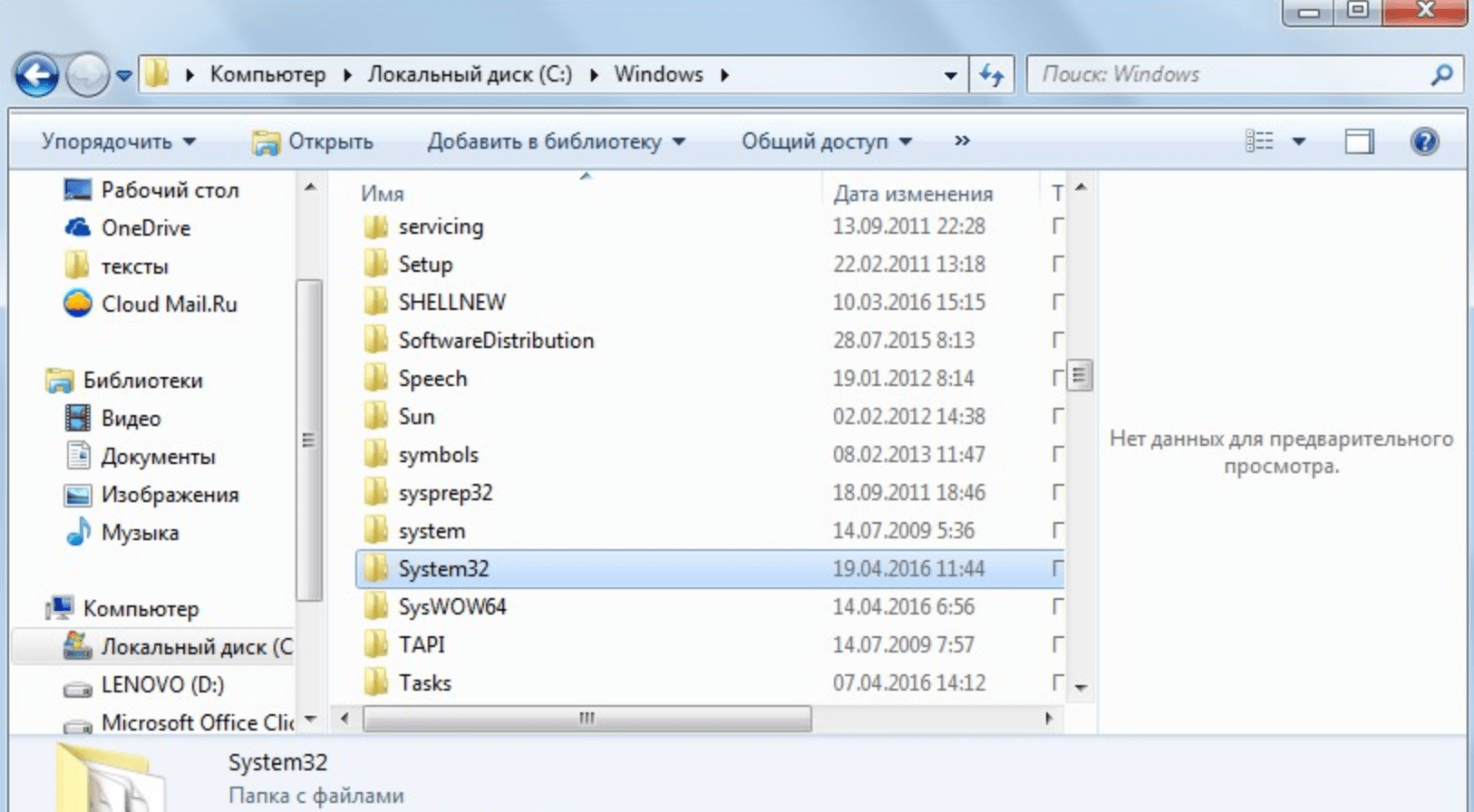Toggle the preview pane icon
This screenshot has width=1474, height=812.
point(1358,141)
